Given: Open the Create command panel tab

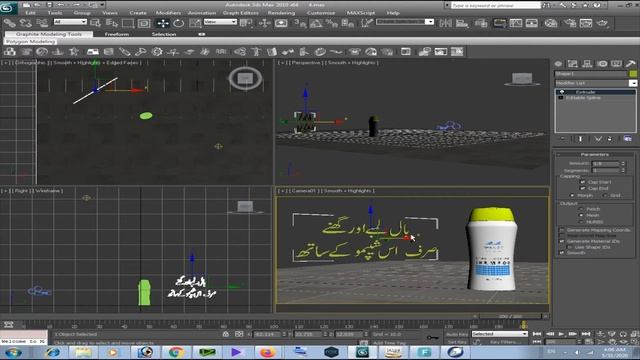Looking at the screenshot, I should pos(558,64).
